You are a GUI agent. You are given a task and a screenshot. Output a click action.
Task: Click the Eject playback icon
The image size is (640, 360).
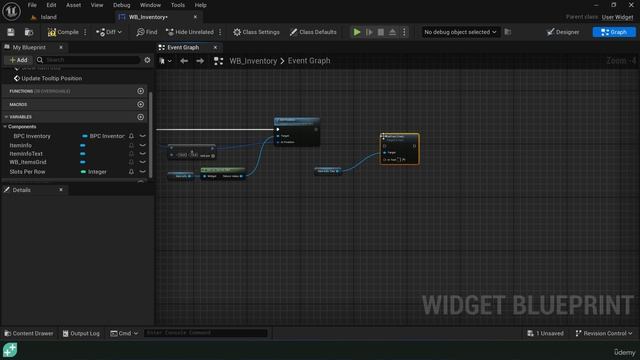392,32
